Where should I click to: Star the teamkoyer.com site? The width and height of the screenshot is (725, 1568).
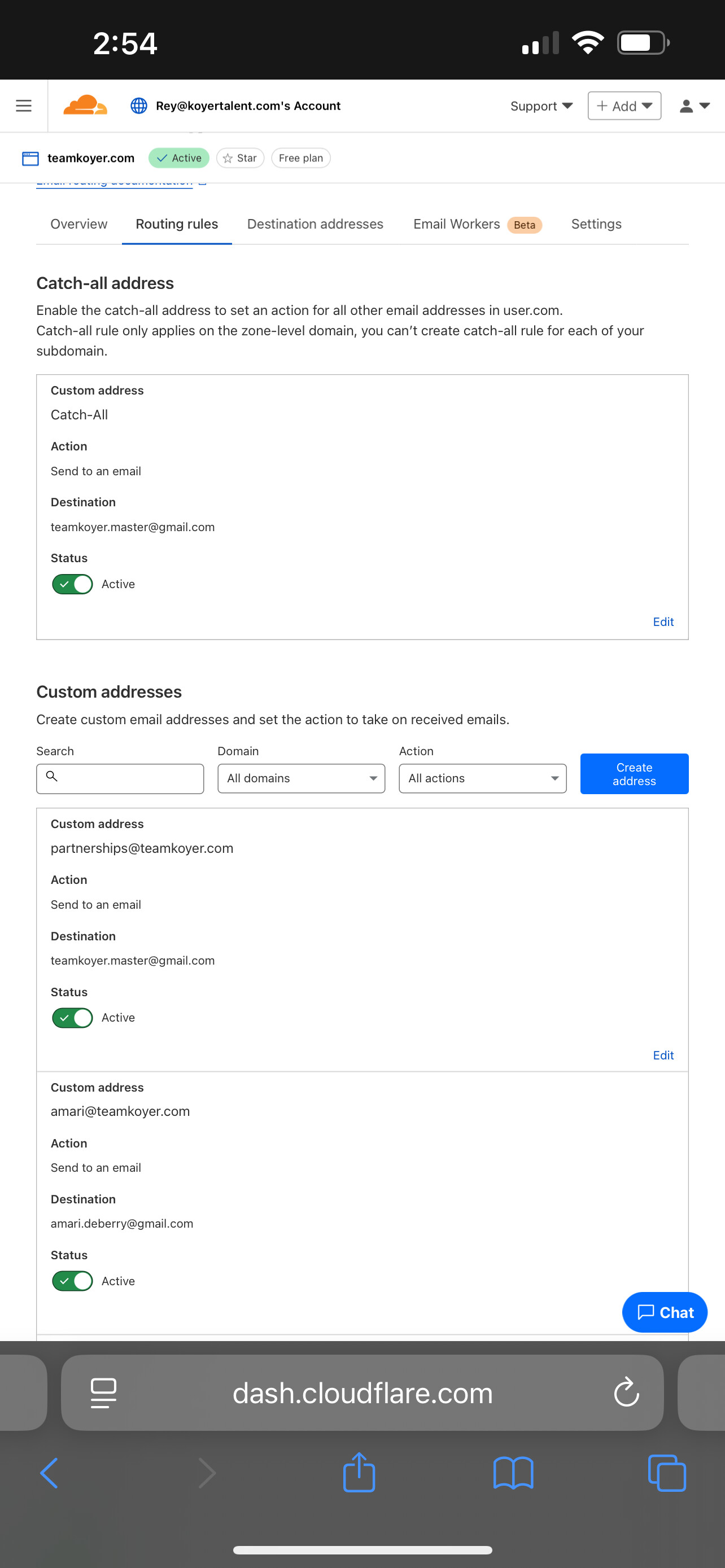tap(240, 158)
